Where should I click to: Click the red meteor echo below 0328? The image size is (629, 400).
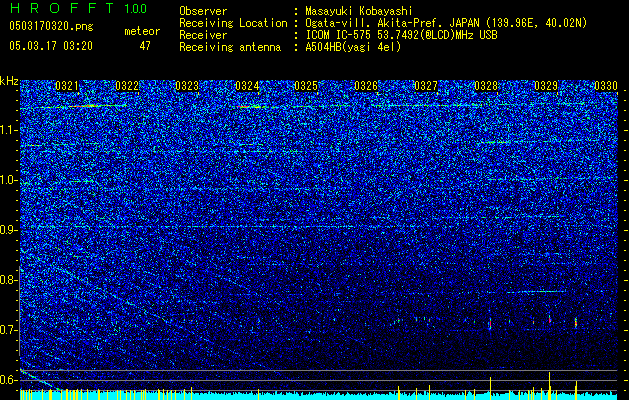pos(490,323)
